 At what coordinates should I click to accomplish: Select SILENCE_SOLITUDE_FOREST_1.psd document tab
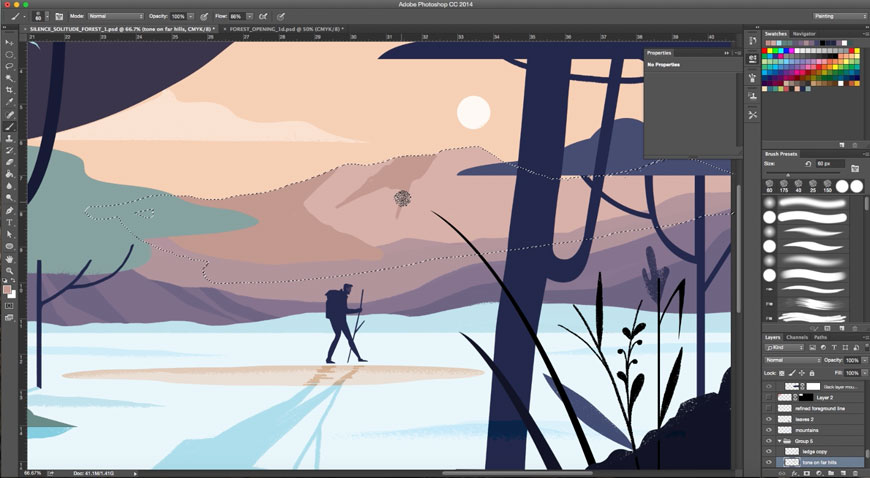[x=121, y=28]
